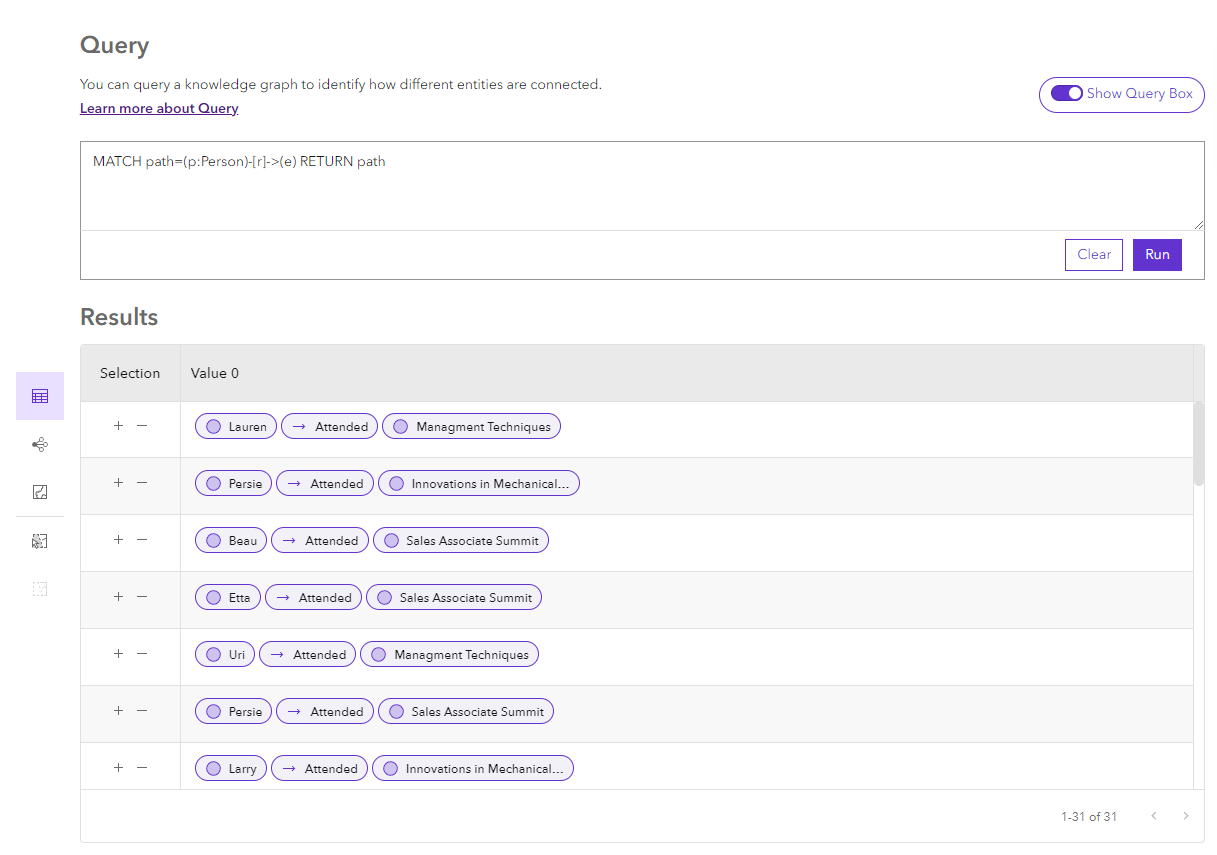Click the results table vertical scrollbar
Viewport: 1217px width, 855px height.
click(x=1198, y=443)
